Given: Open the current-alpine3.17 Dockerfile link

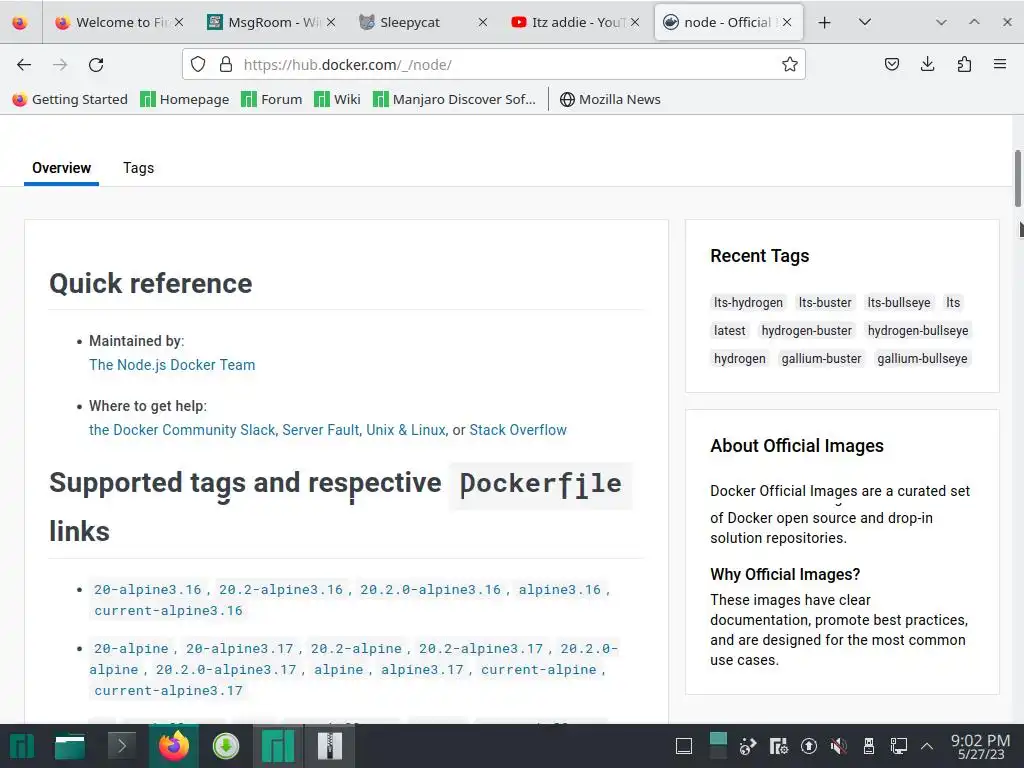Looking at the screenshot, I should (x=168, y=690).
